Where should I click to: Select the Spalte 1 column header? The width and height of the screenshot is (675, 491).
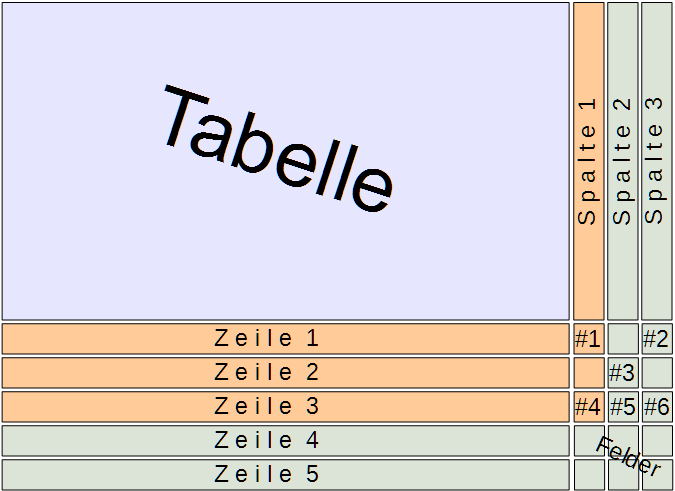pyautogui.click(x=588, y=161)
